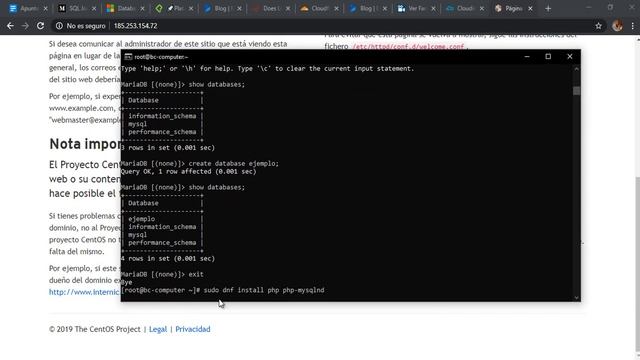Close the Does tab
The image size is (640, 360).
coord(288,9)
